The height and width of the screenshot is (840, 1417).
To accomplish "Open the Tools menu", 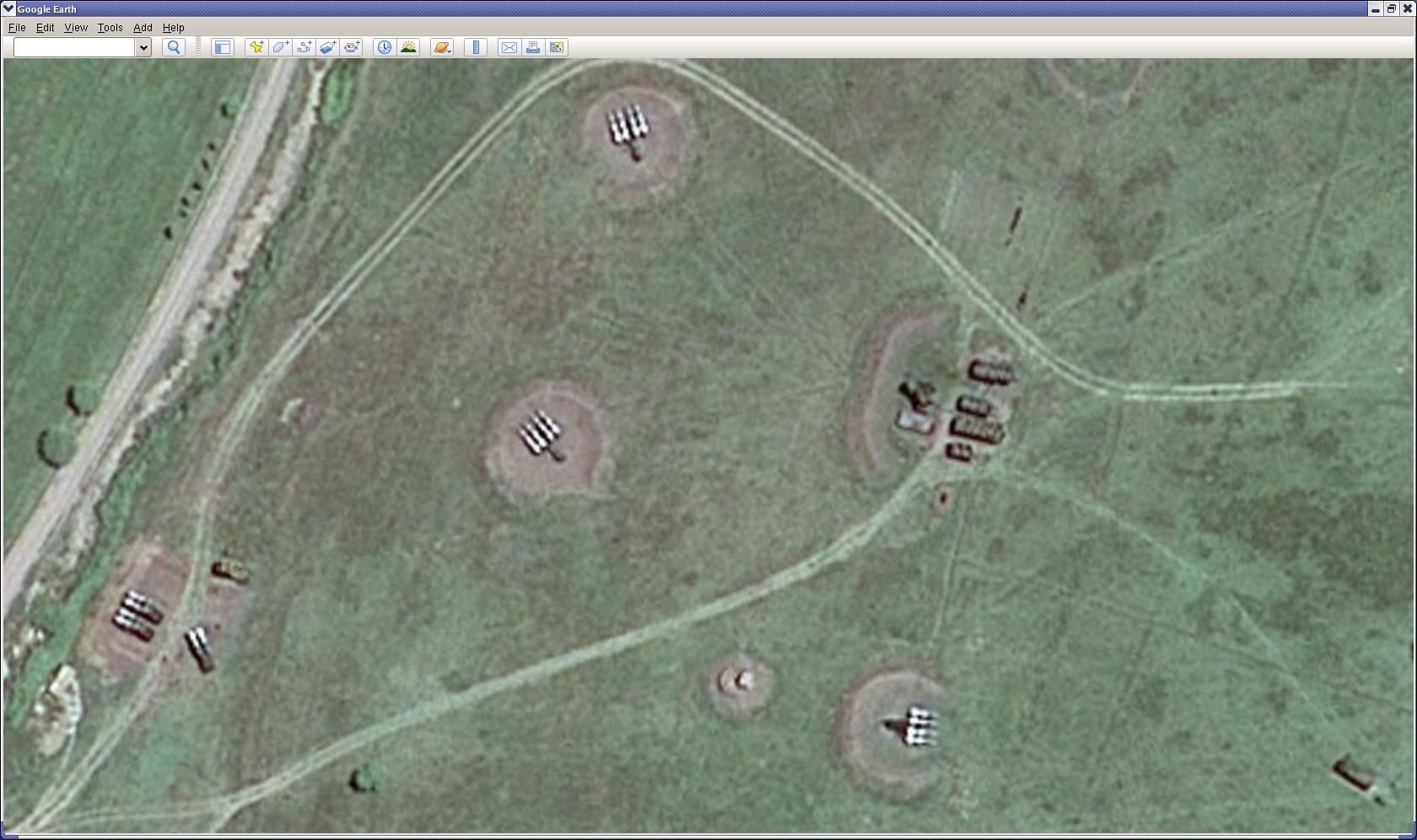I will click(x=110, y=27).
